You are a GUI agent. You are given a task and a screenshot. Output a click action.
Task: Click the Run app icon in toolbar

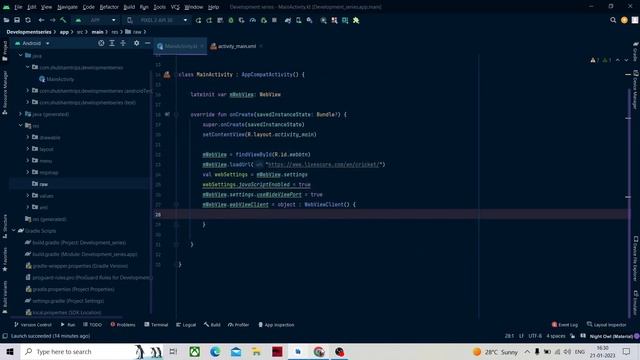point(198,20)
